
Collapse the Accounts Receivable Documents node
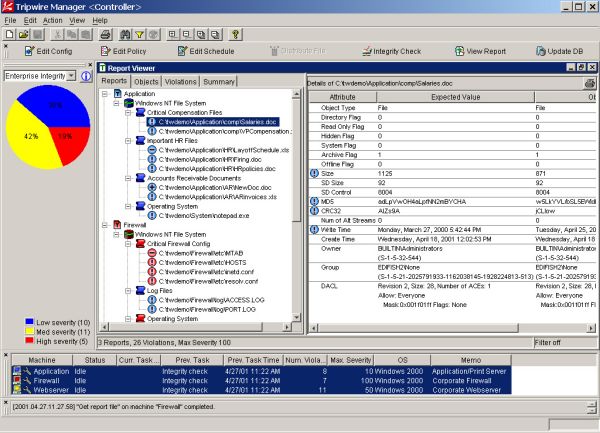pos(128,178)
